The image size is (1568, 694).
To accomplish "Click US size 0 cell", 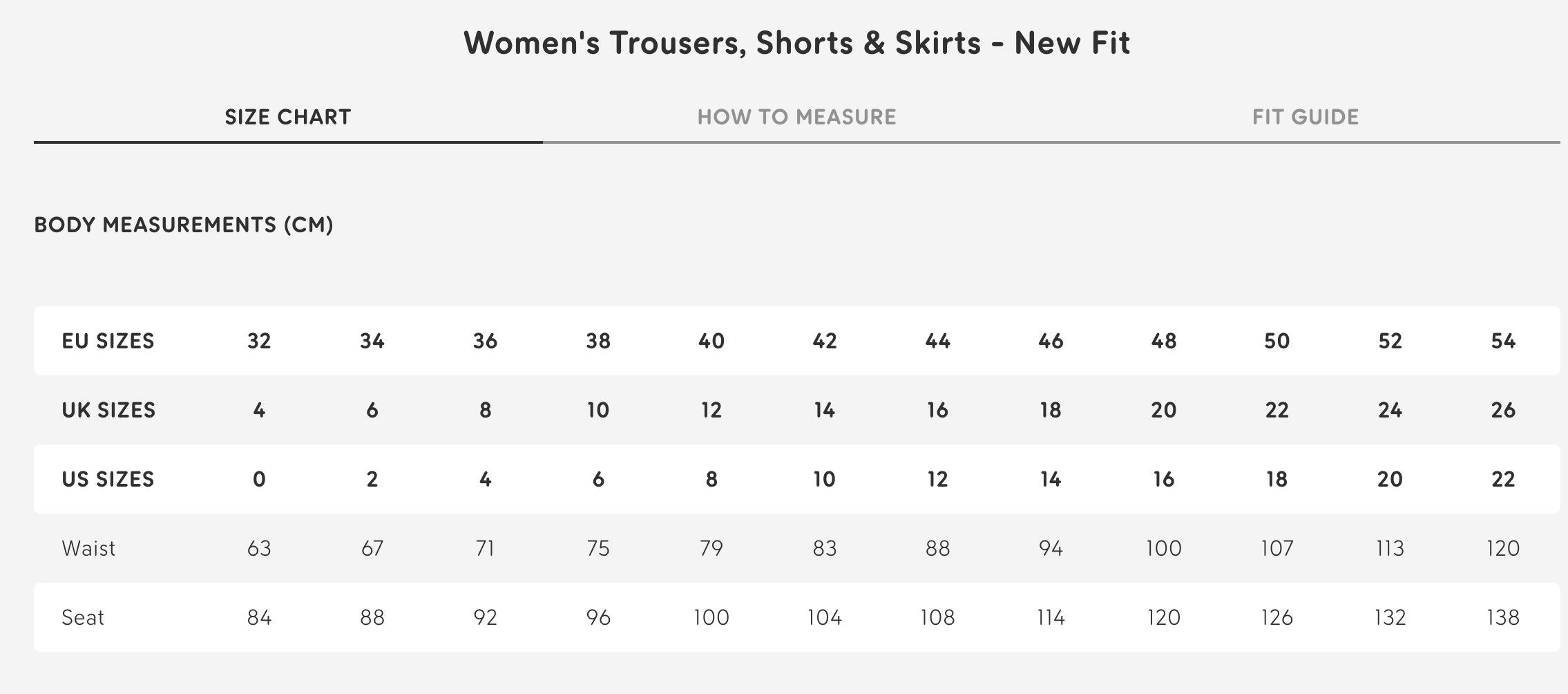I will (x=259, y=479).
